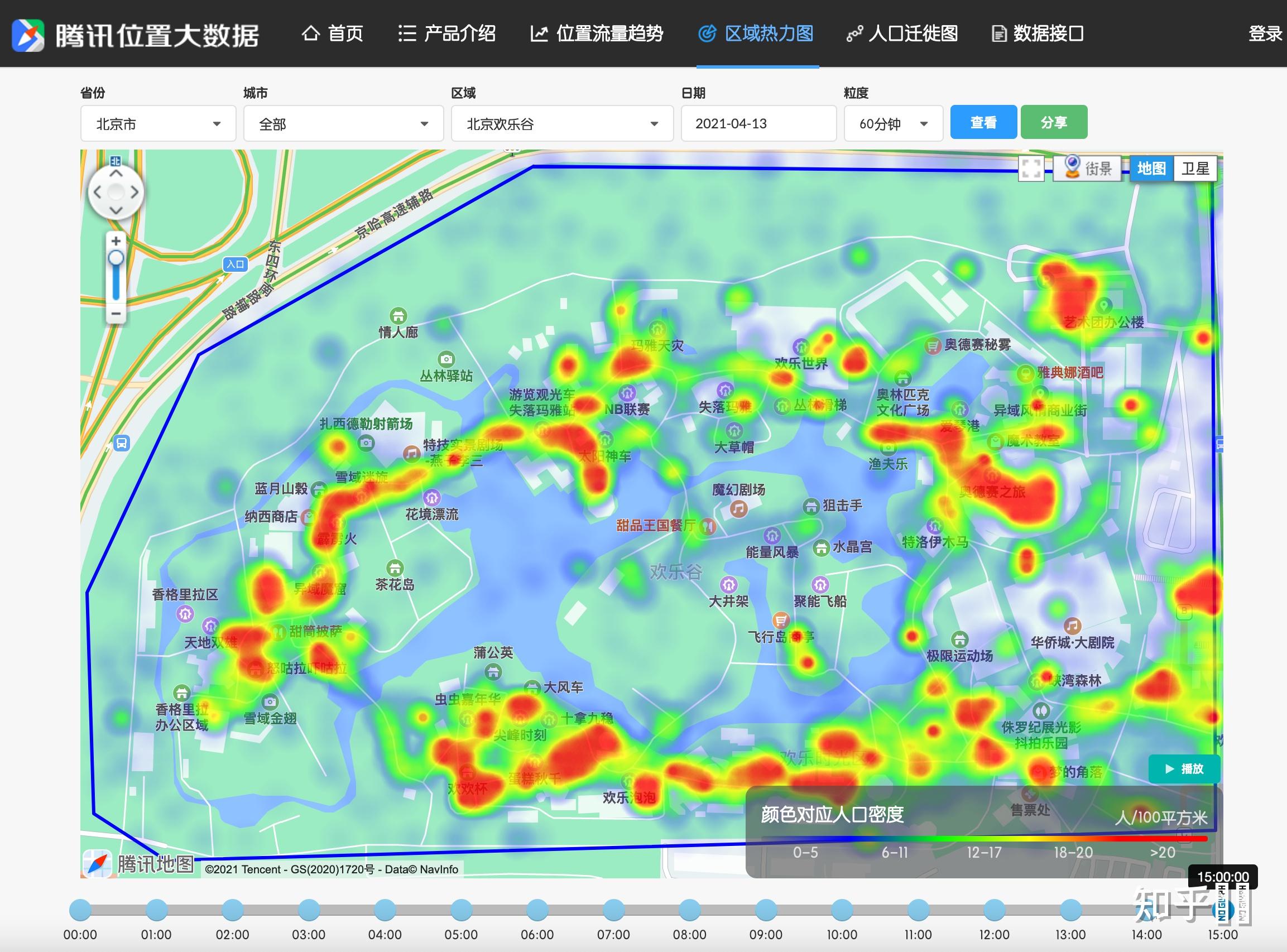Expand the 城市 dropdown showing 全部
Viewport: 1287px width, 952px height.
[343, 123]
